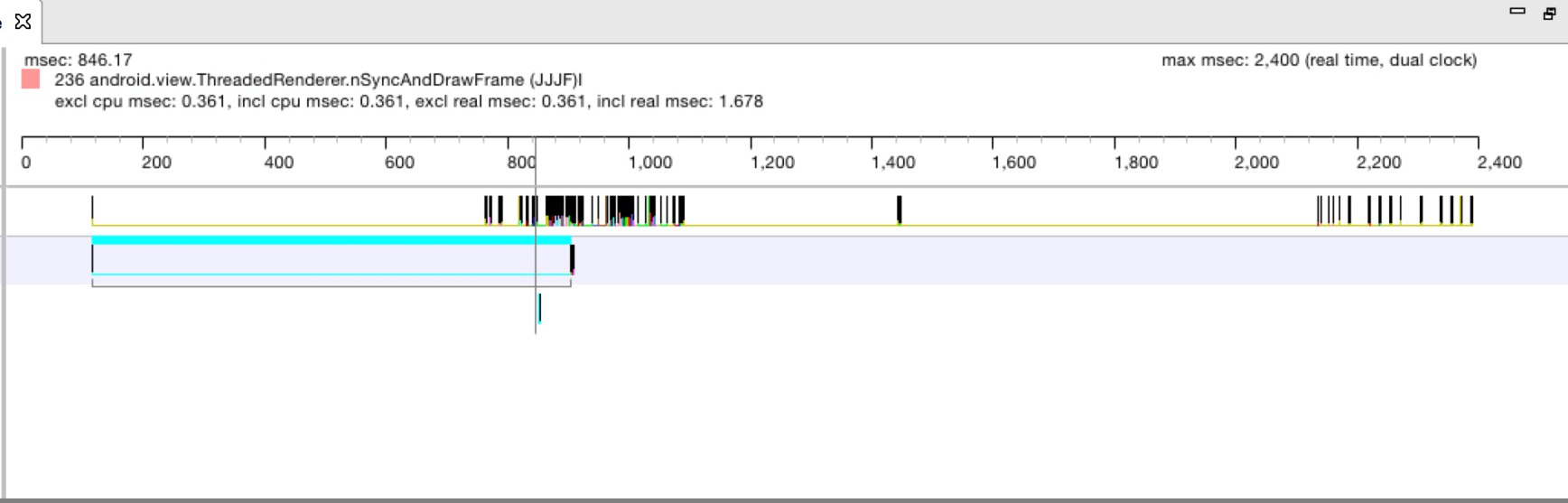Click the max msec label text
The width and height of the screenshot is (1568, 503).
click(1319, 61)
